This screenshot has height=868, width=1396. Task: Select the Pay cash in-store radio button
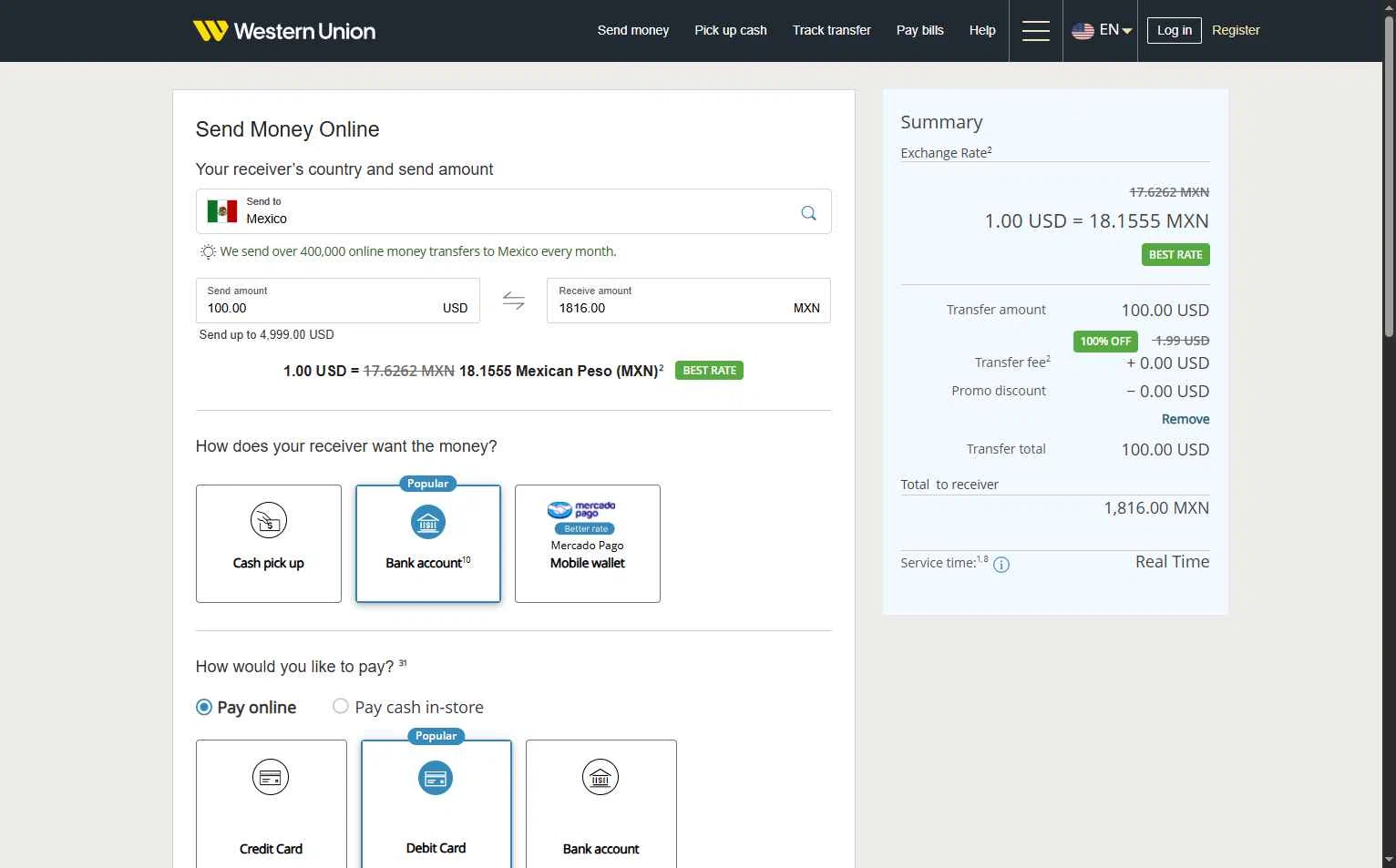pyautogui.click(x=341, y=706)
